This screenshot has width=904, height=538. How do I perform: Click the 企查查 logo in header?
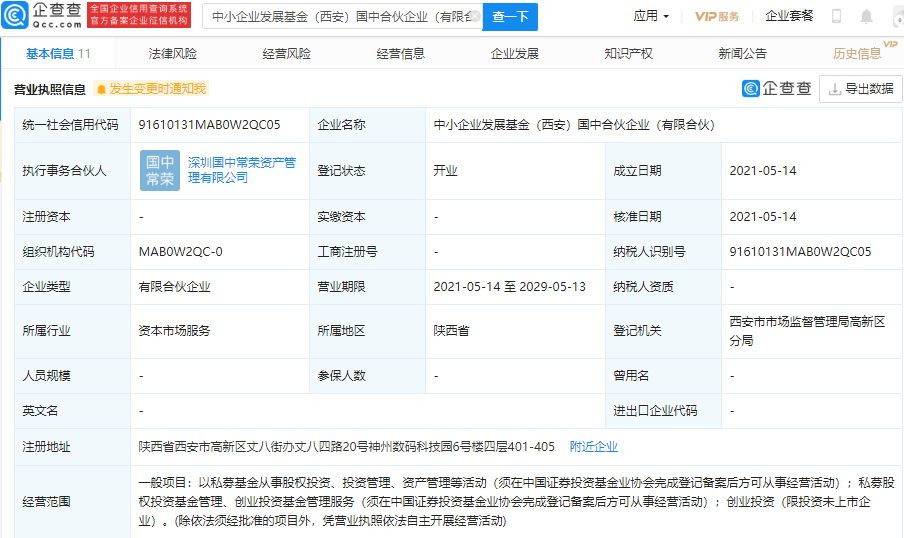42,15
